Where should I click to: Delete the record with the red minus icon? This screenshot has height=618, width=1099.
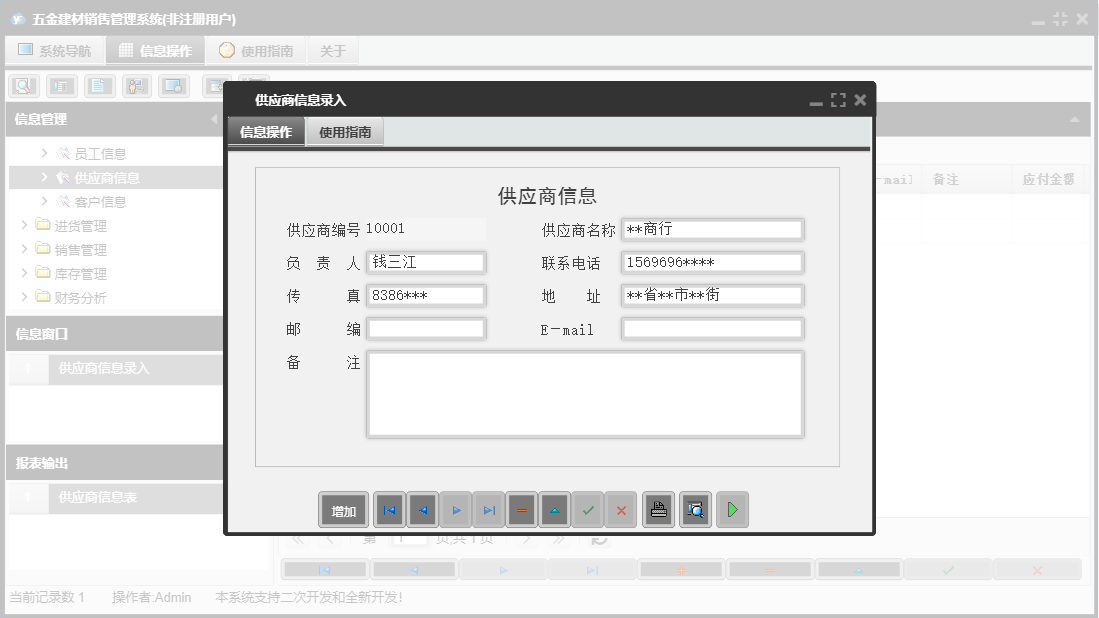(x=521, y=509)
